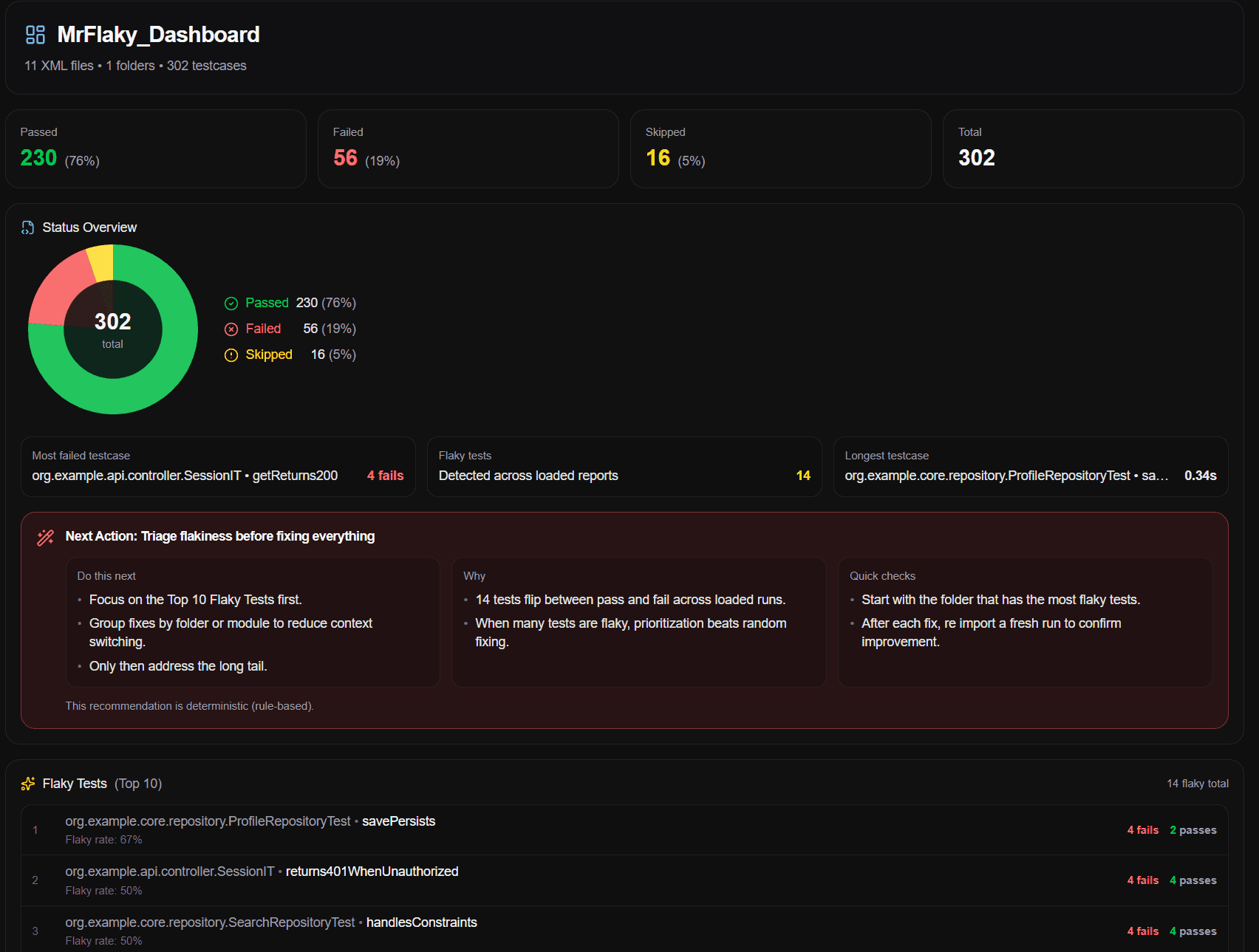Open the getReturns200 most failed testcase

(218, 467)
